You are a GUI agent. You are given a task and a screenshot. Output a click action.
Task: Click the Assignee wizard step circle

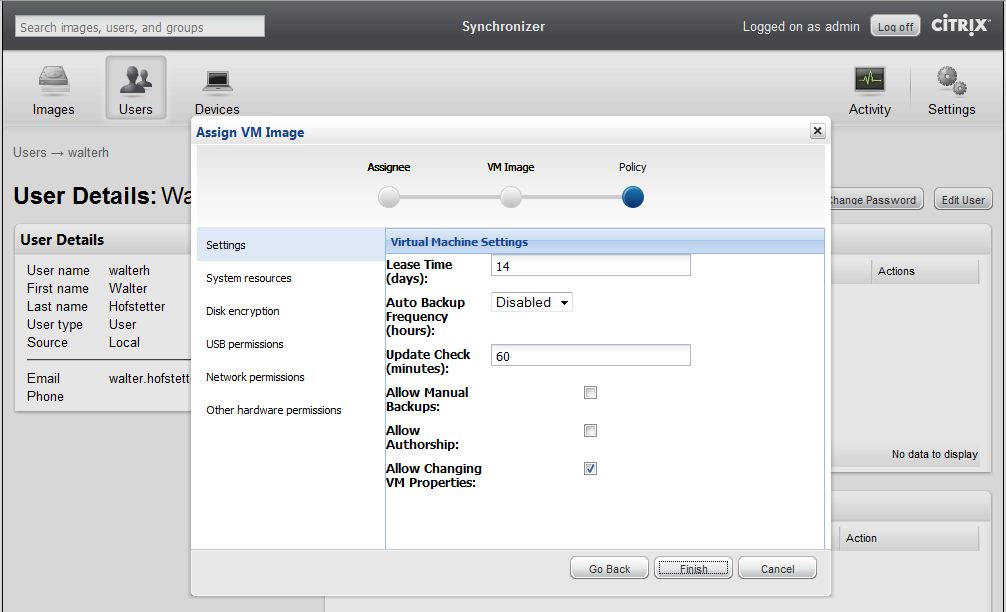pos(389,198)
